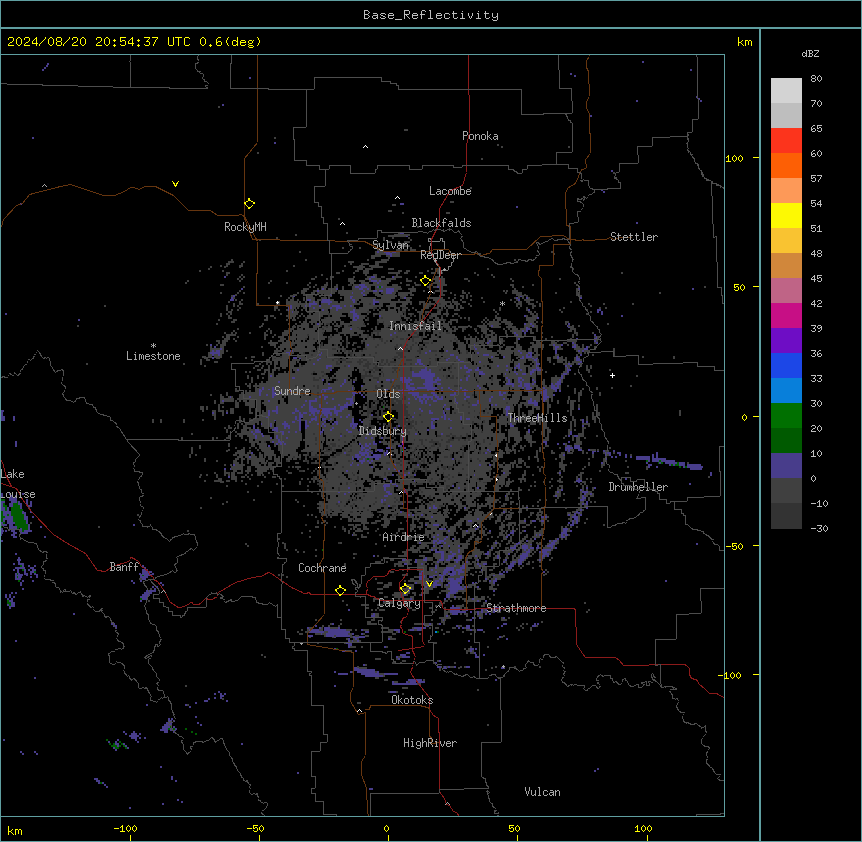Select the yellow diamond marker above Calgary label
862x842 pixels.
coord(405,589)
